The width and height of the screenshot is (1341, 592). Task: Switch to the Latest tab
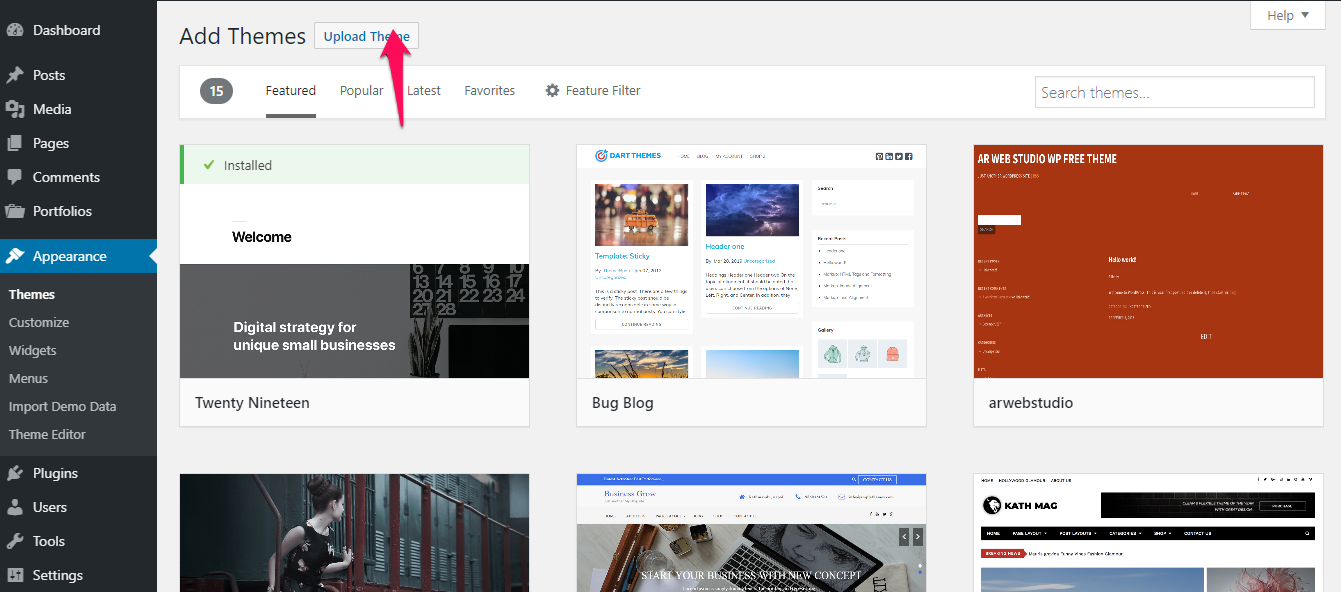point(424,90)
